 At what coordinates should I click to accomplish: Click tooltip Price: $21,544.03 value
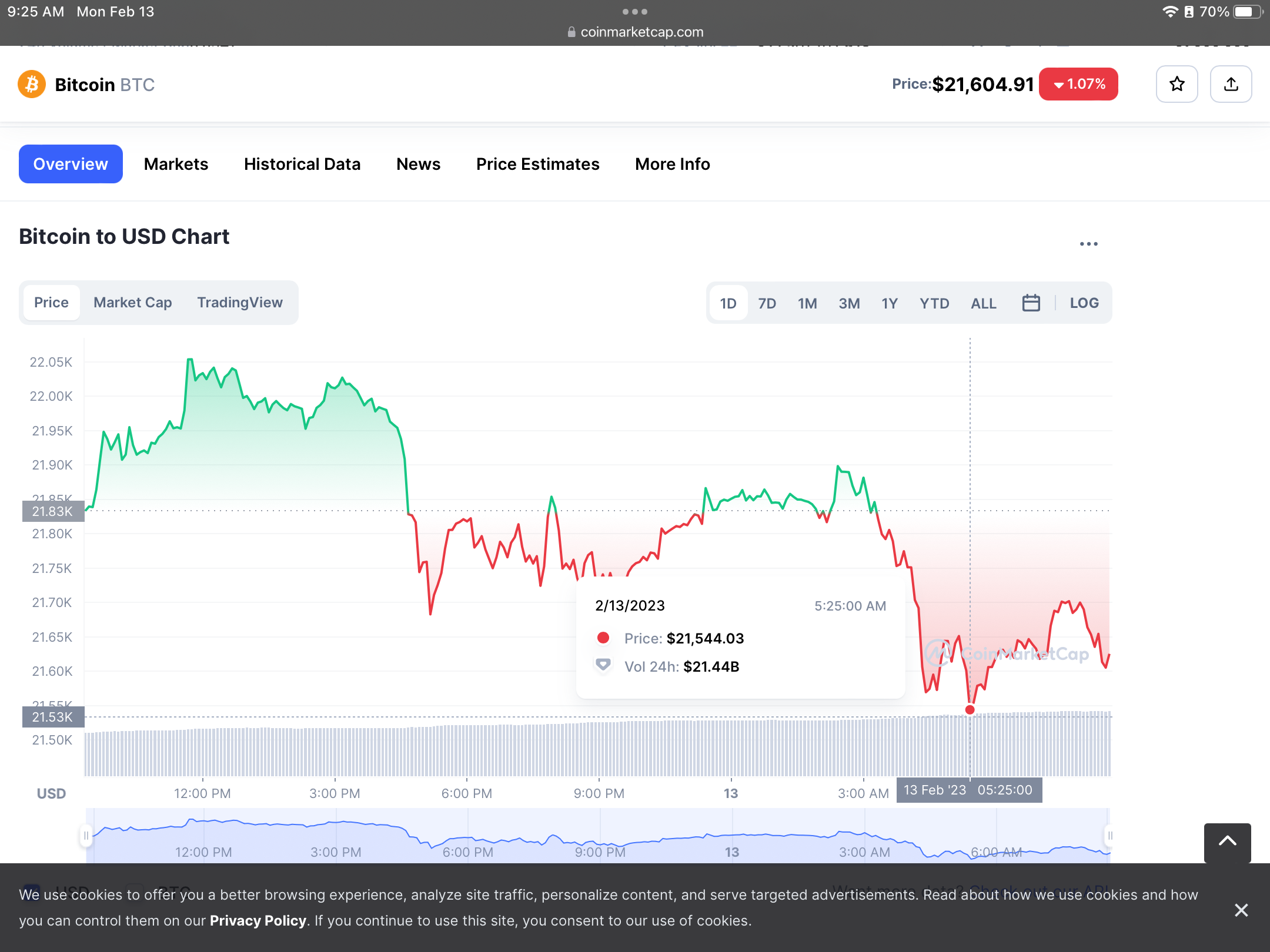click(705, 638)
